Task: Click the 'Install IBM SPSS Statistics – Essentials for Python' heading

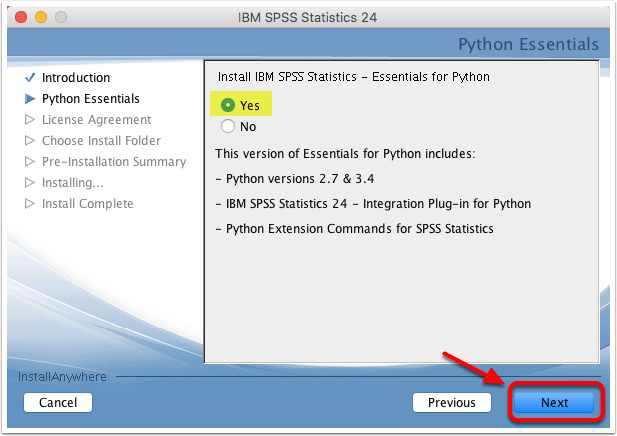Action: [354, 77]
